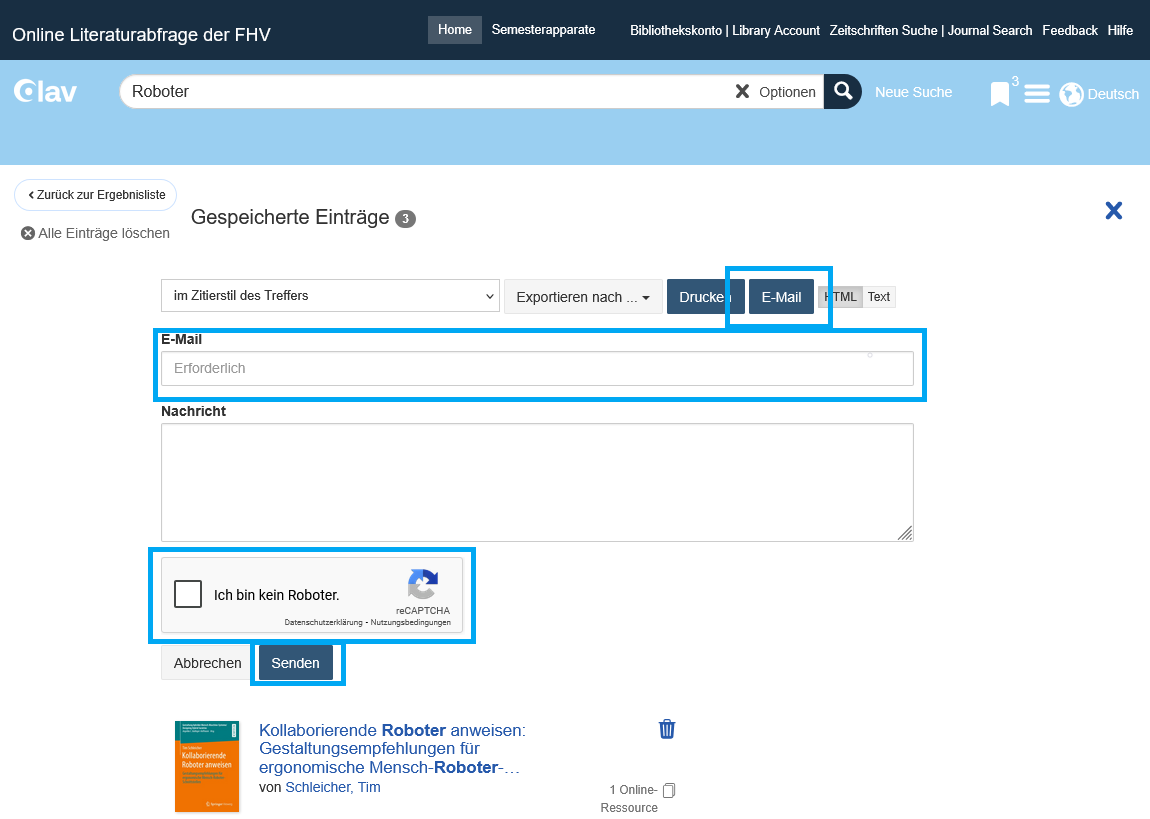Open the Semesterapparate menu item
Viewport: 1150px width, 819px height.
tap(543, 30)
